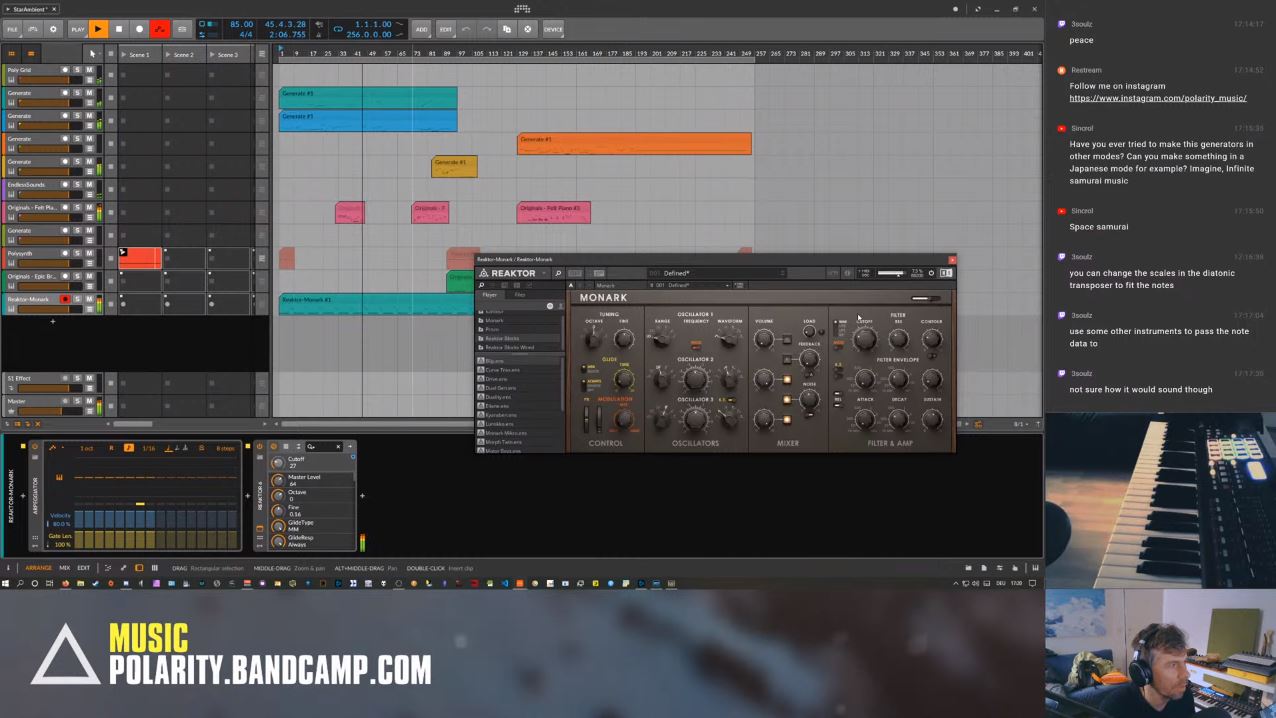Toggle the Arpeggiator device power icon

coord(35,447)
